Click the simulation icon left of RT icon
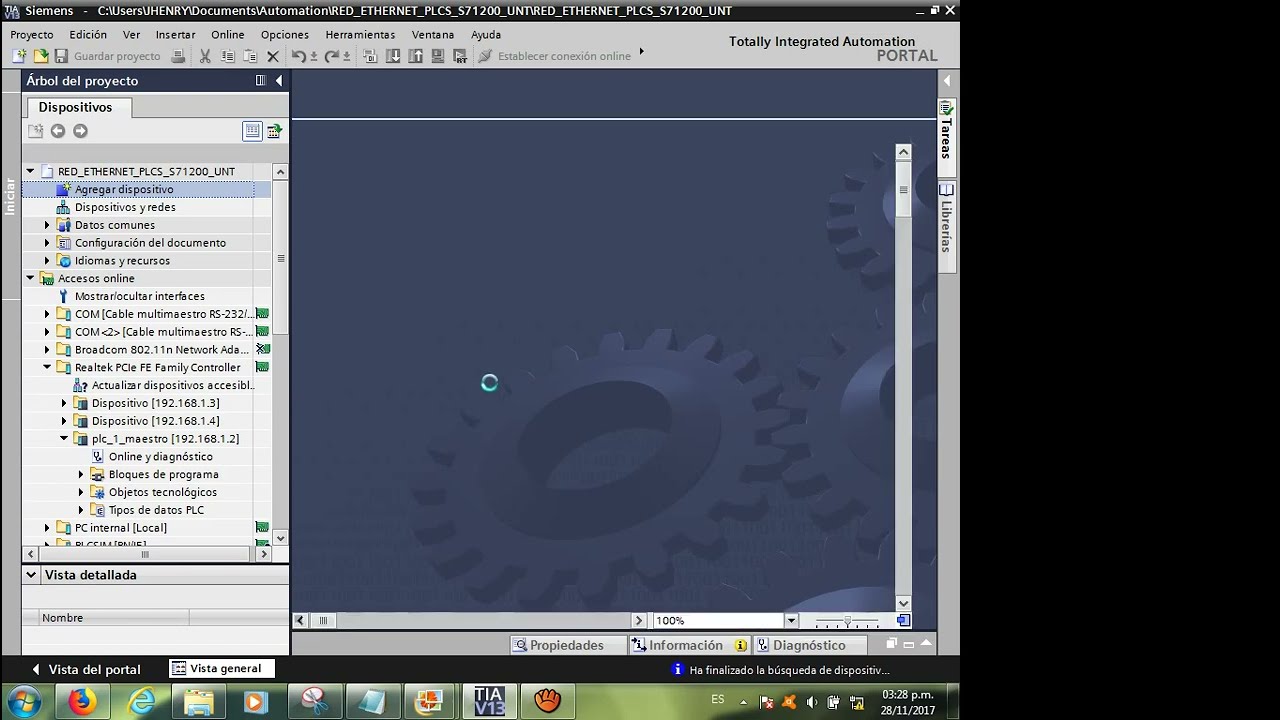 tap(437, 56)
